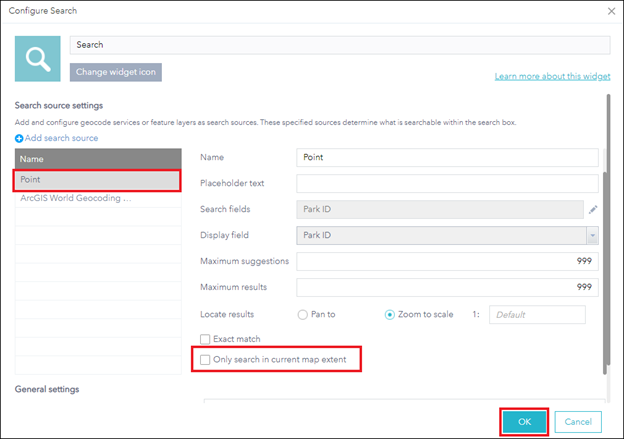This screenshot has height=439, width=624.
Task: Enable the Exact match checkbox
Action: click(x=206, y=340)
